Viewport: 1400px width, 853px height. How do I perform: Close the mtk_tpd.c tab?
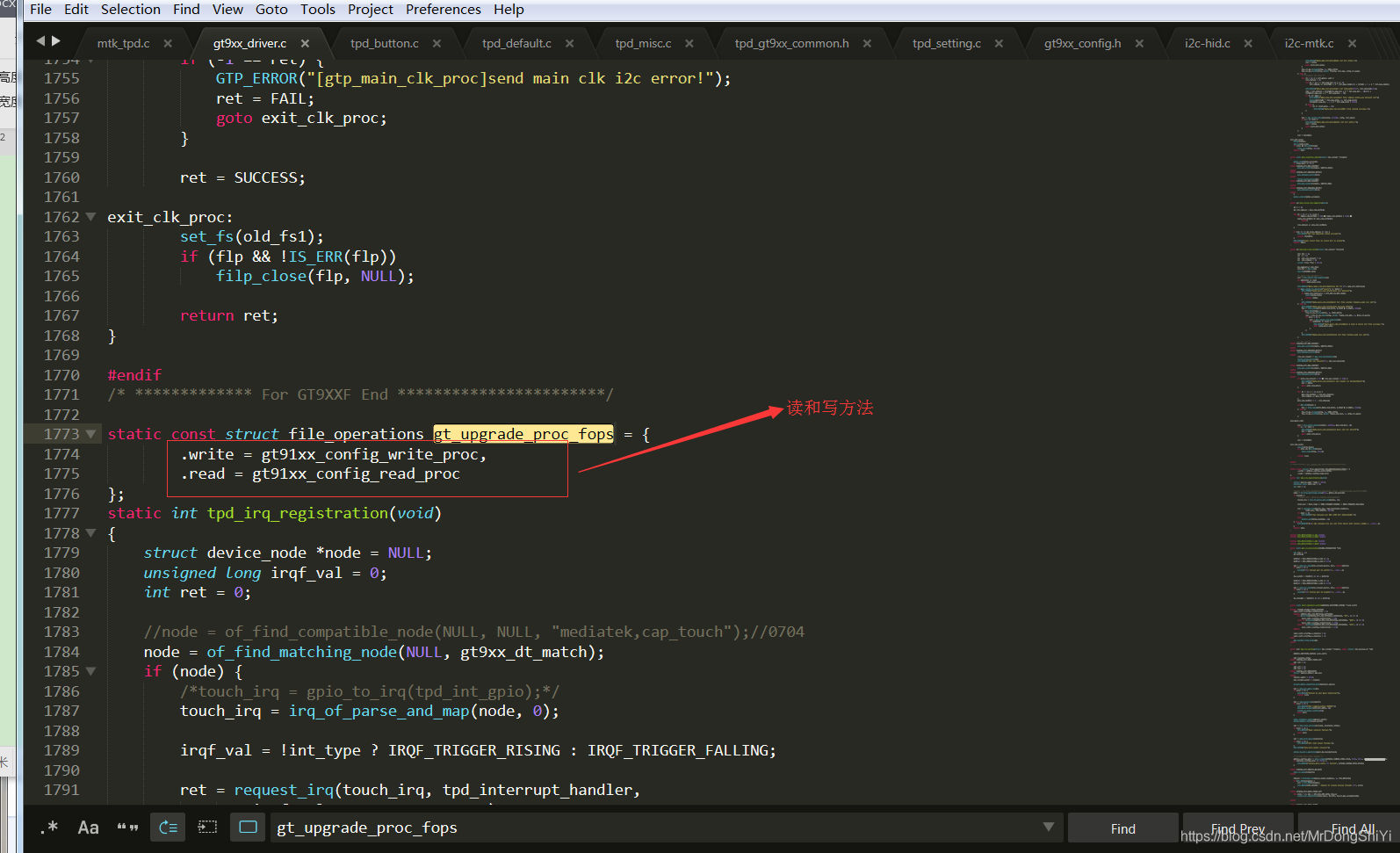coord(168,43)
